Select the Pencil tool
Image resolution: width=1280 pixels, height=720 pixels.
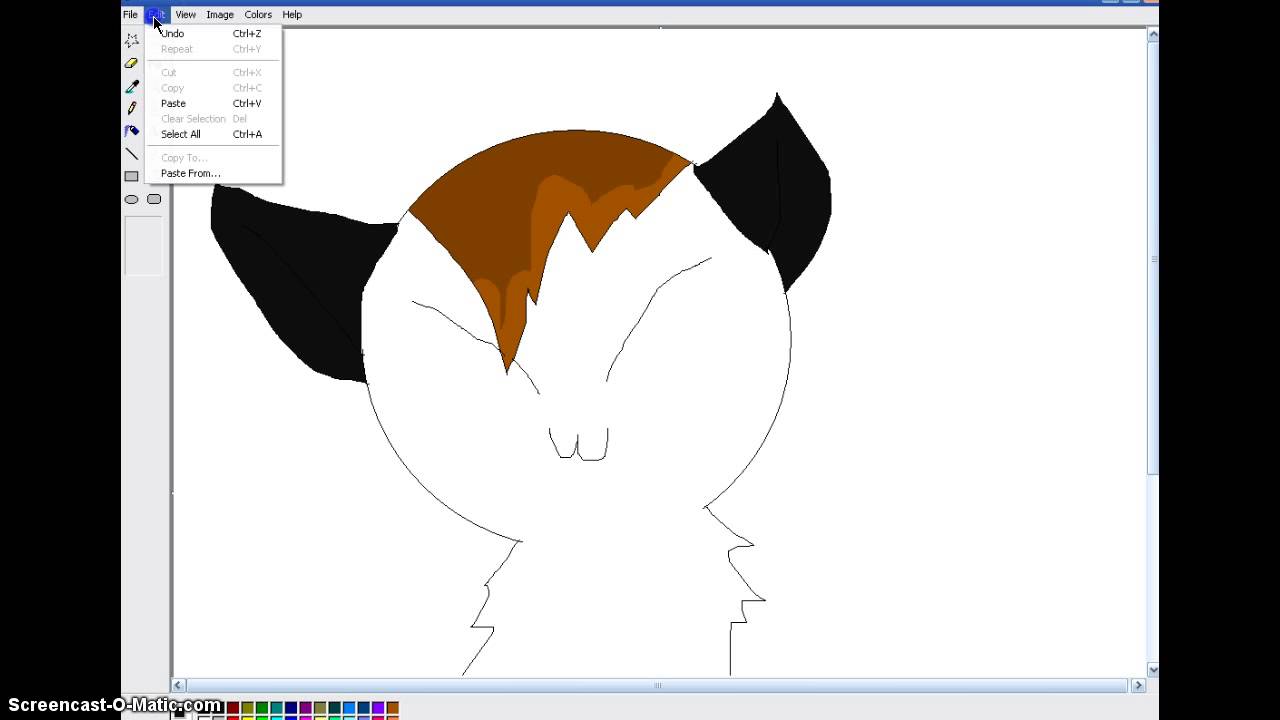point(131,108)
